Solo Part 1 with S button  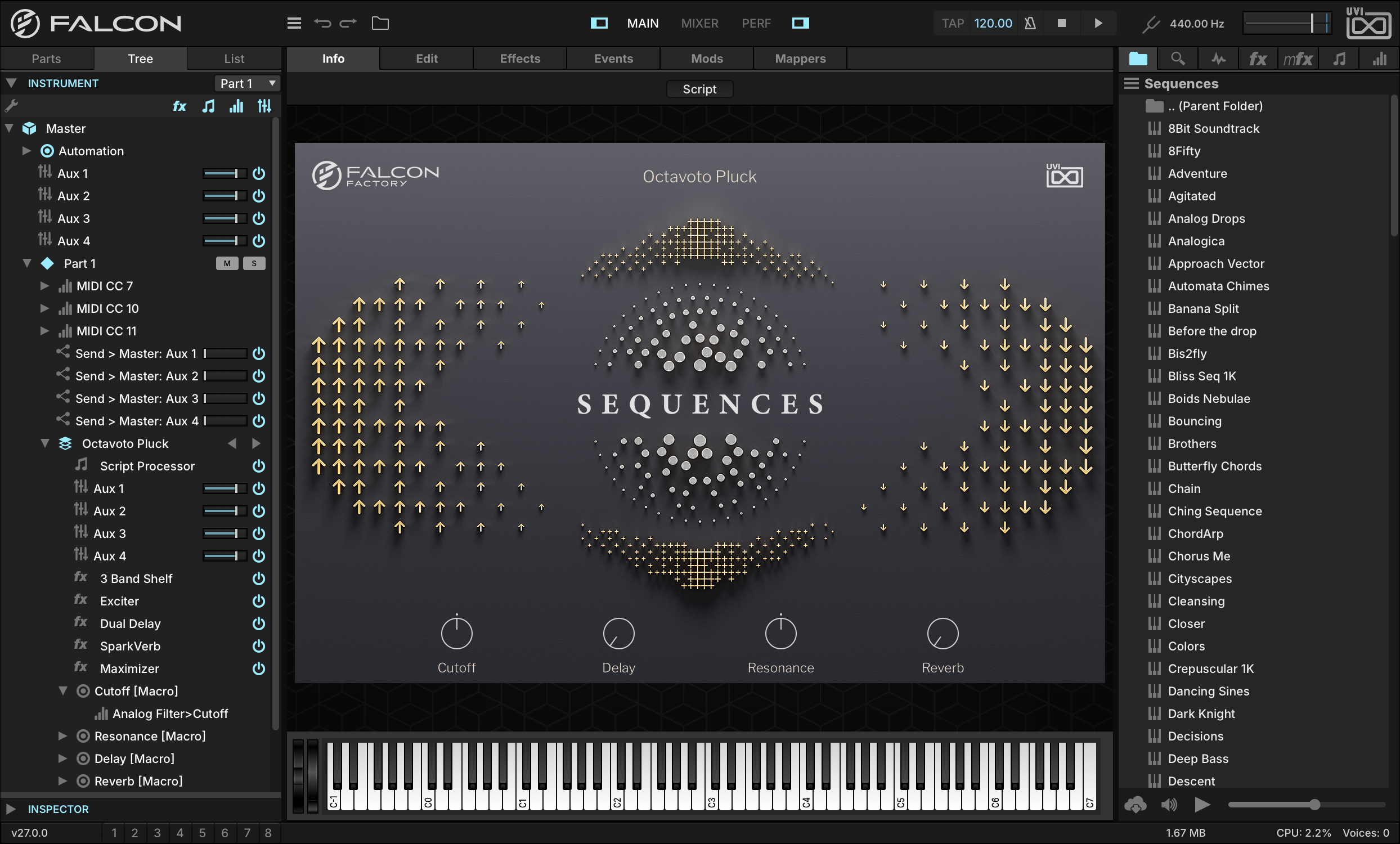(x=254, y=263)
